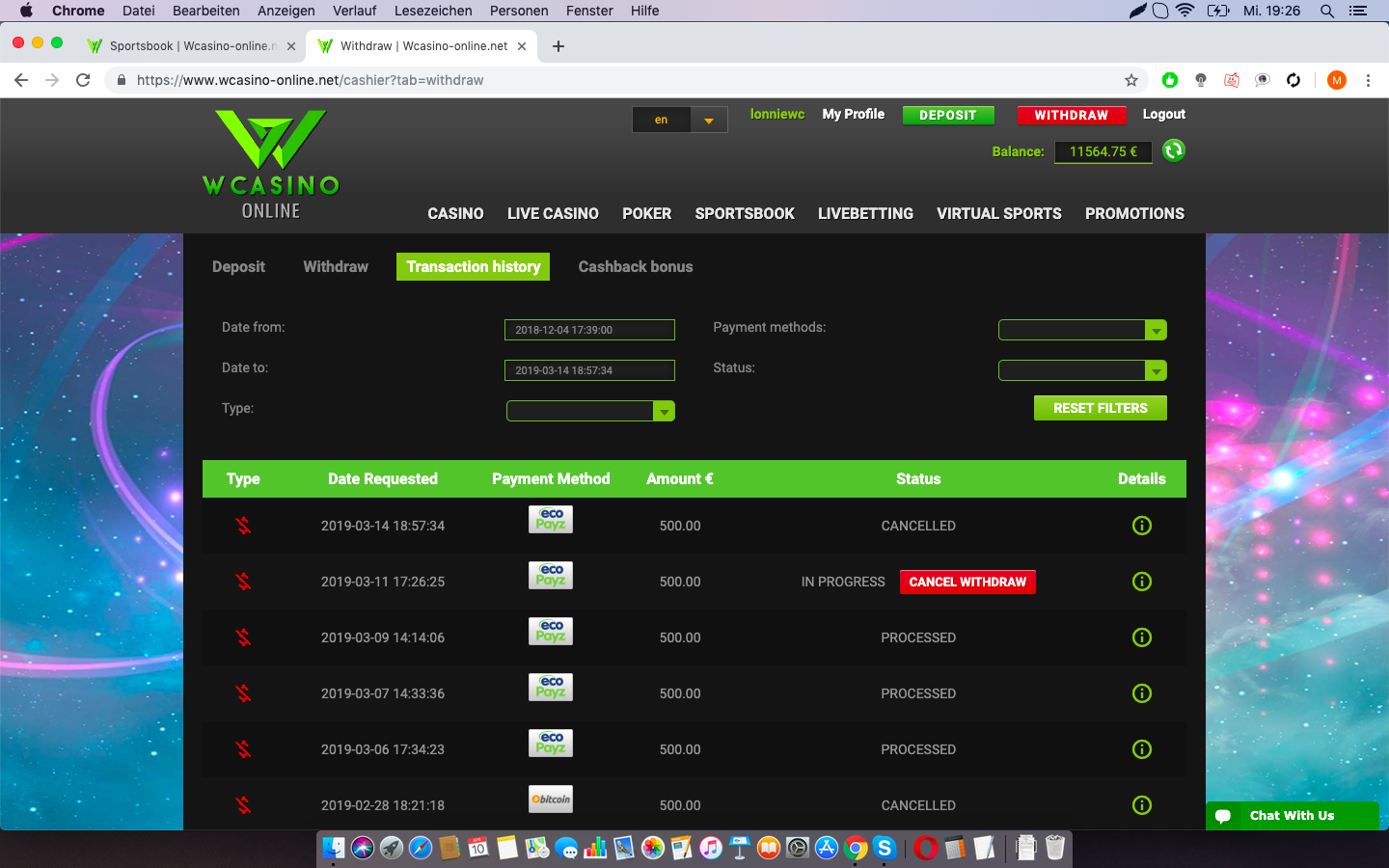Go to VIRTUAL SPORTS
This screenshot has width=1389, height=868.
click(999, 213)
